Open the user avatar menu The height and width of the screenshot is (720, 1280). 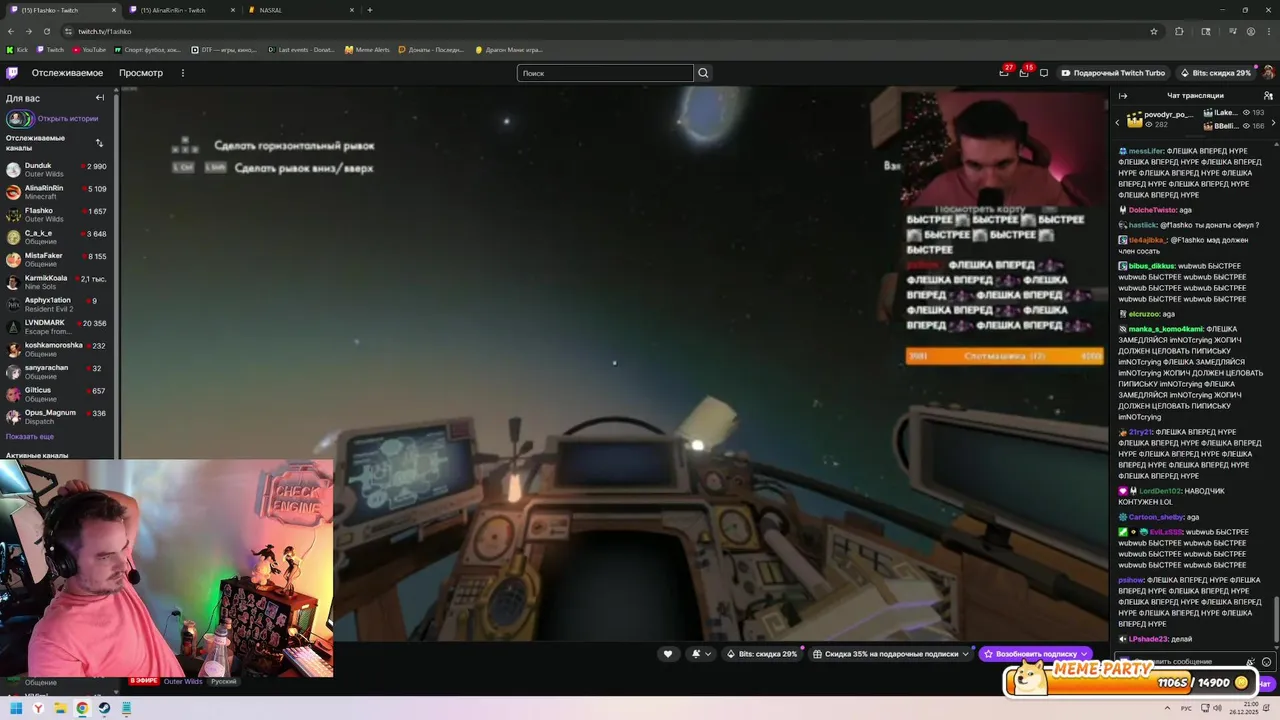coord(1268,73)
